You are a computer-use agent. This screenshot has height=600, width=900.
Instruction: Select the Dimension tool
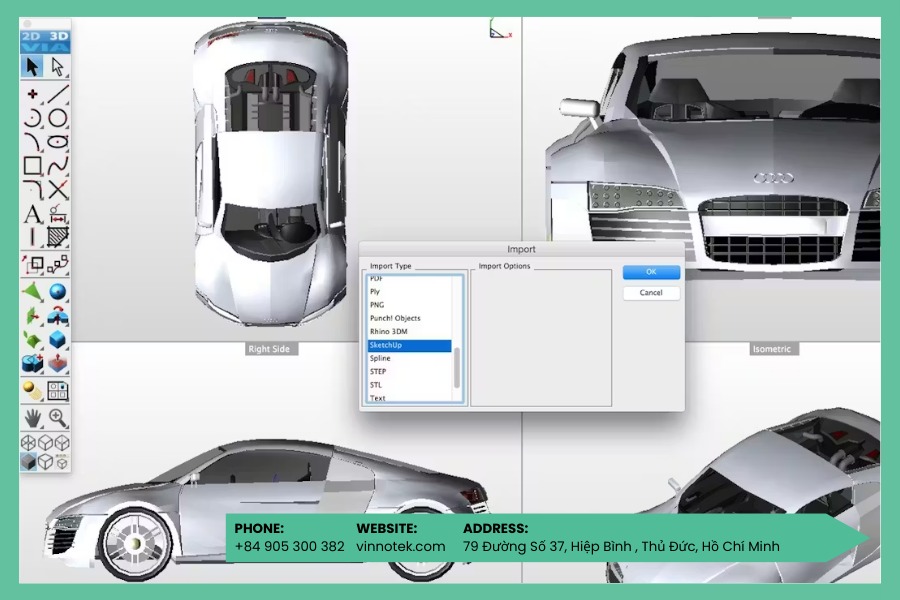coord(57,214)
